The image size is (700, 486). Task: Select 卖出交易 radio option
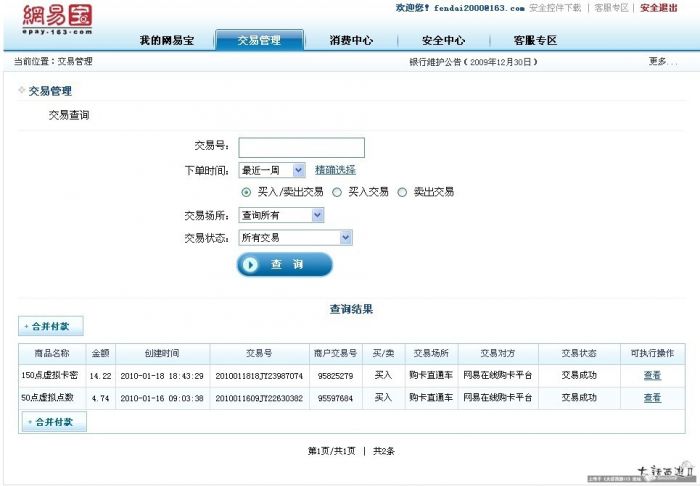coord(402,192)
